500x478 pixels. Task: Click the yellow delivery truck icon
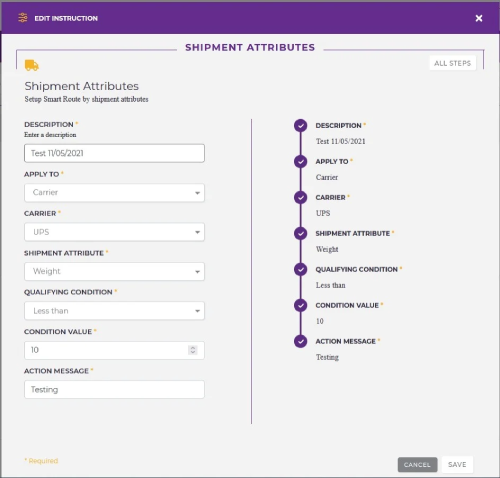(x=32, y=65)
